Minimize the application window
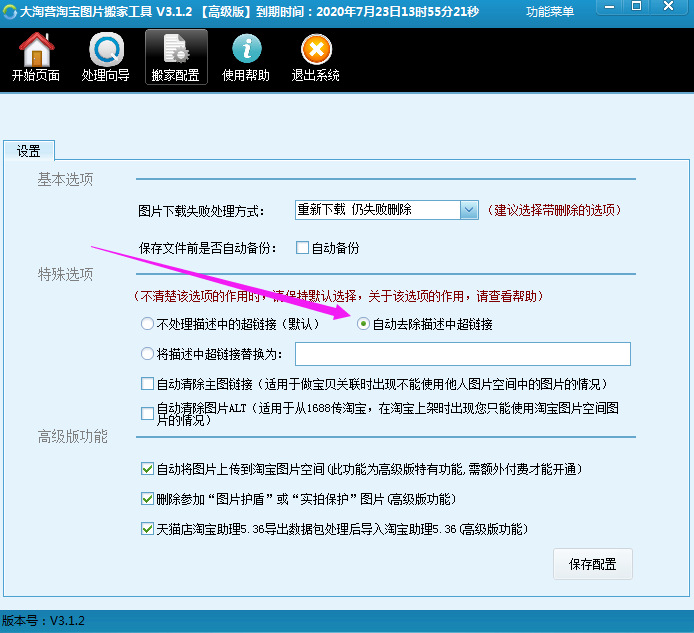 pos(609,7)
